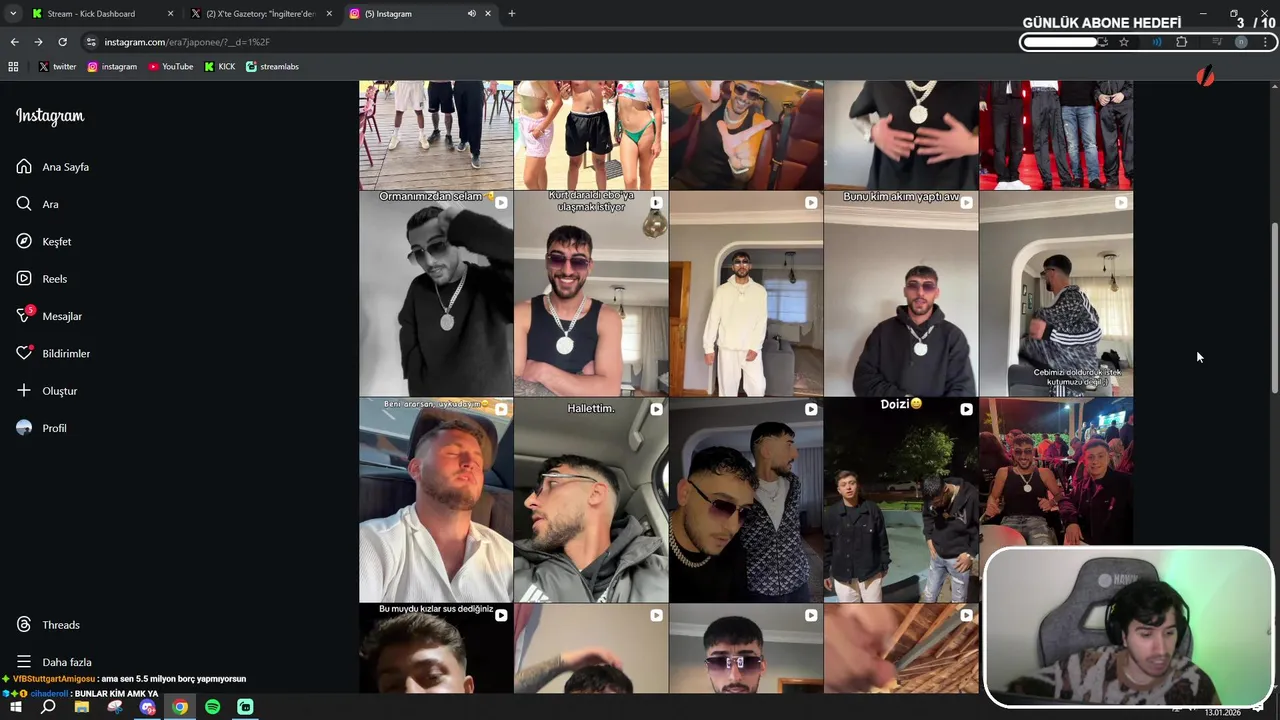Open a new browser tab
This screenshot has height=720, width=1280.
512,14
